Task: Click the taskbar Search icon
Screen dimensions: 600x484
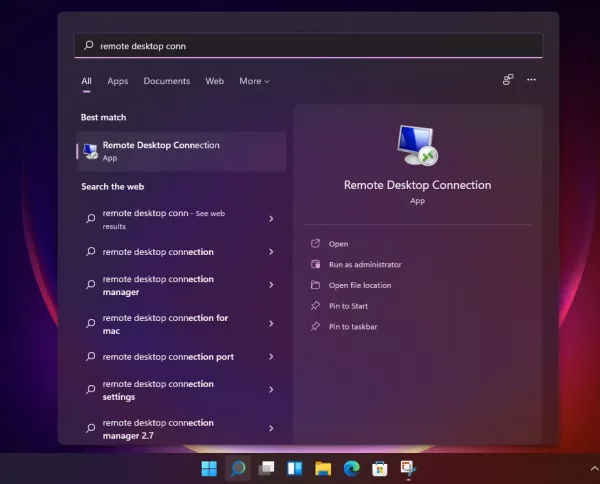Action: (x=238, y=468)
